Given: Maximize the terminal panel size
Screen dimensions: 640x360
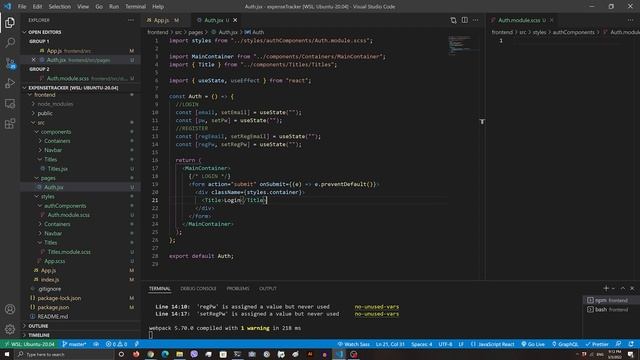Looking at the screenshot, I should [623, 288].
